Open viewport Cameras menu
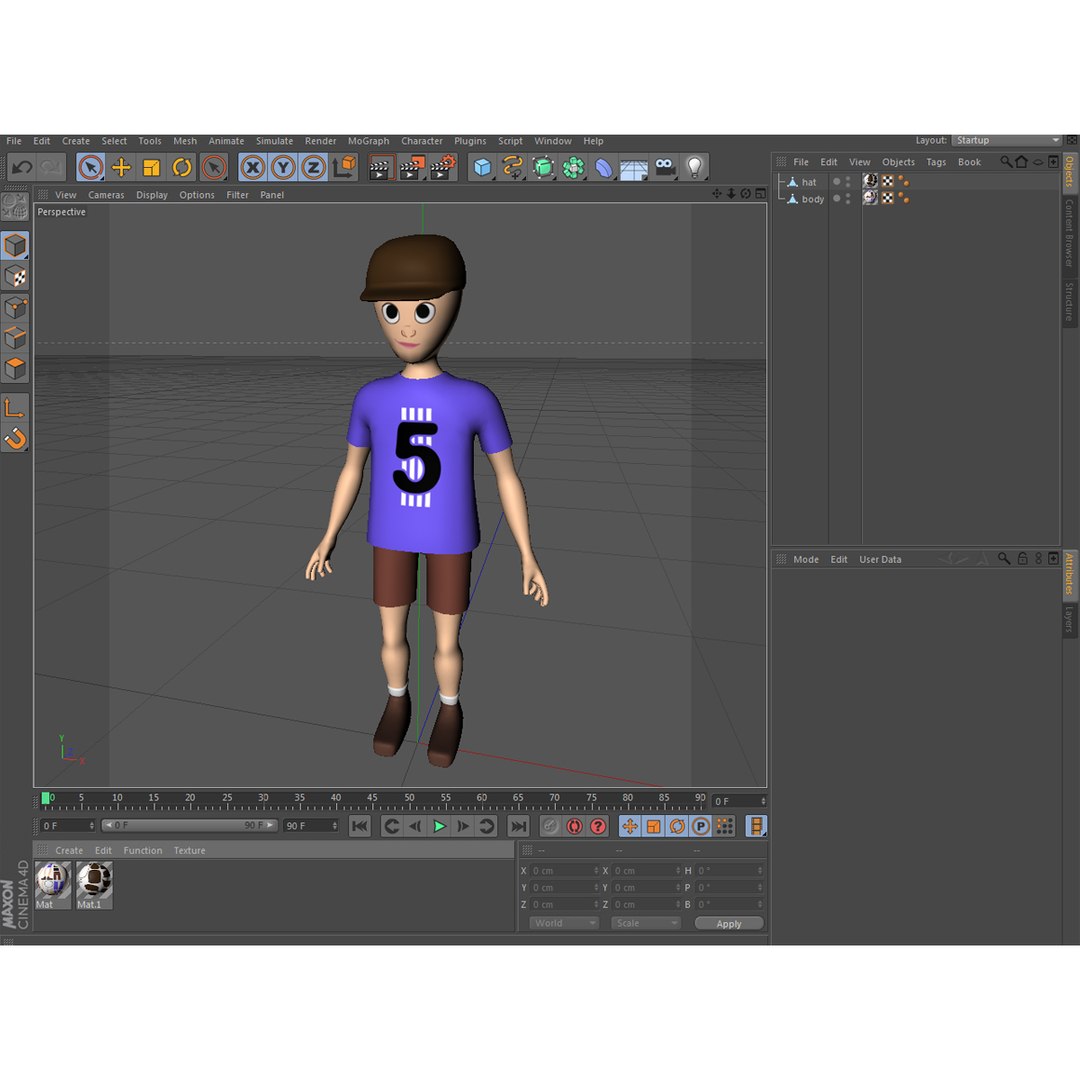Image resolution: width=1080 pixels, height=1080 pixels. coord(106,195)
